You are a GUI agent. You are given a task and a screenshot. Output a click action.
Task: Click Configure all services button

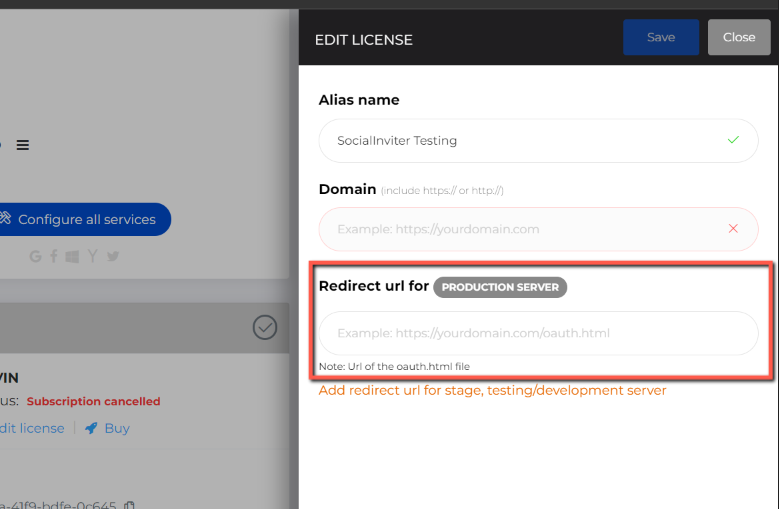pyautogui.click(x=83, y=219)
